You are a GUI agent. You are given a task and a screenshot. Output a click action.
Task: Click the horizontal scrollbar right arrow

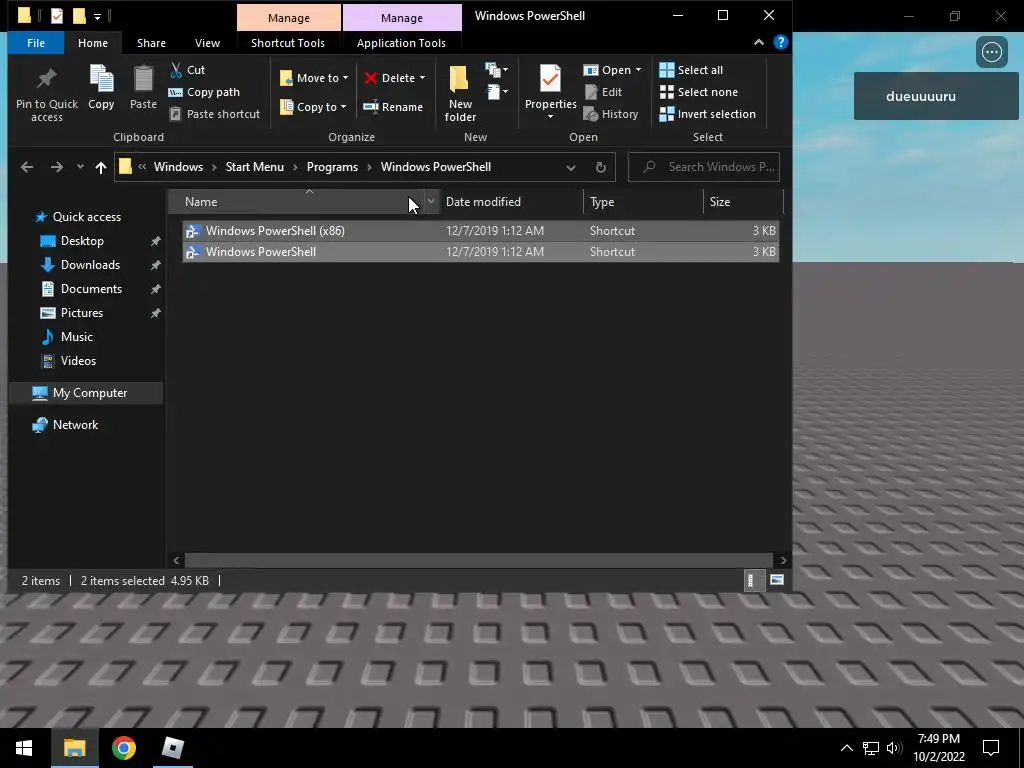coord(783,560)
